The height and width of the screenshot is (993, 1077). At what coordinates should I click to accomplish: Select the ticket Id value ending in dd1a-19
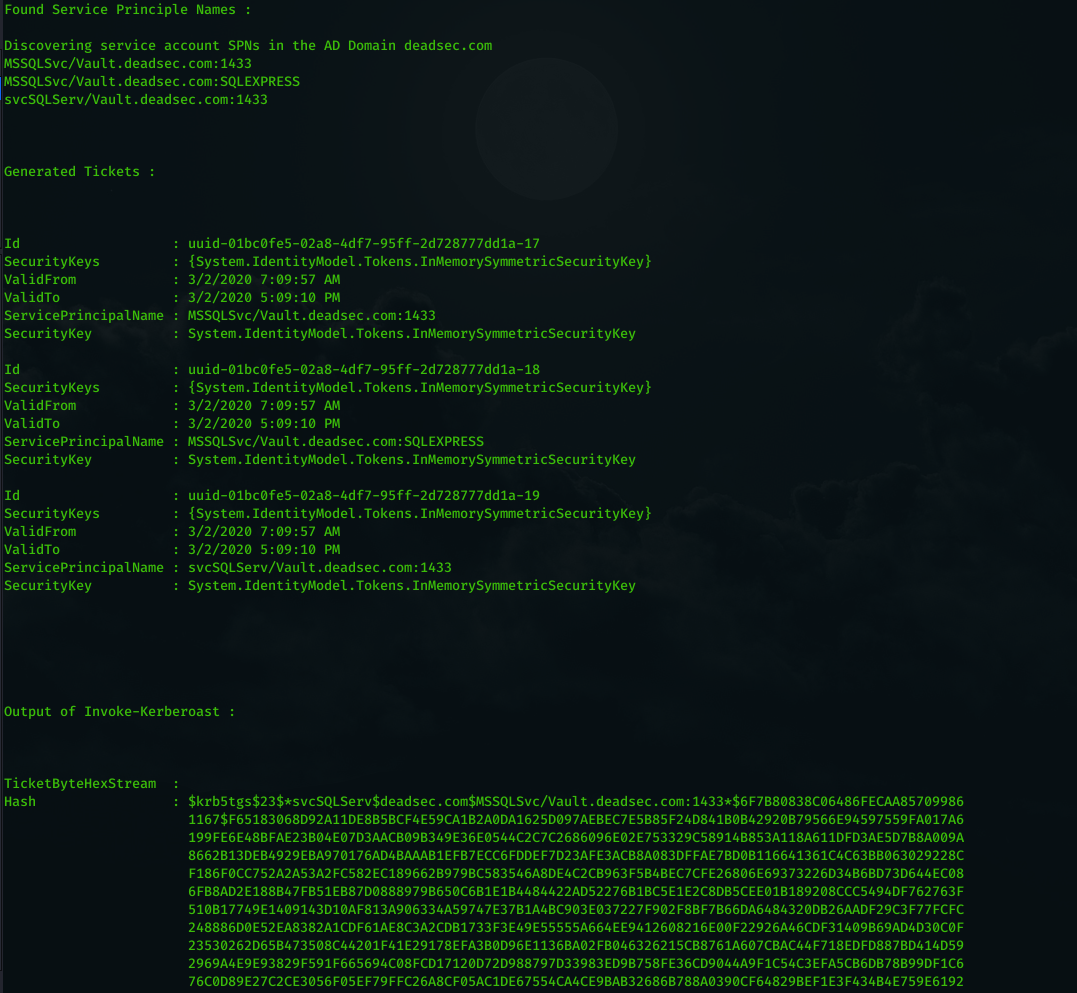364,496
